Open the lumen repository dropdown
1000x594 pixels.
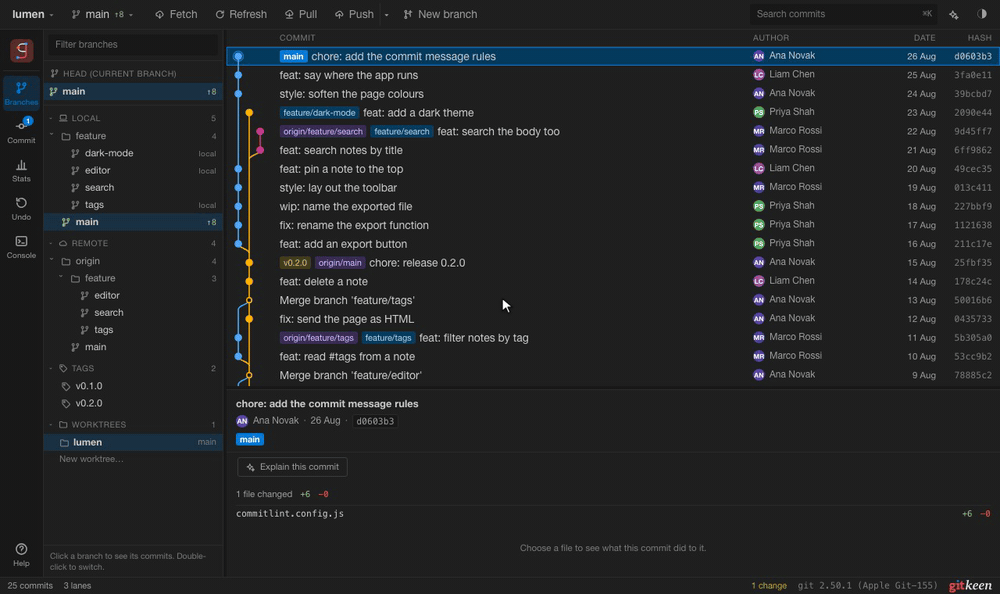tap(33, 14)
